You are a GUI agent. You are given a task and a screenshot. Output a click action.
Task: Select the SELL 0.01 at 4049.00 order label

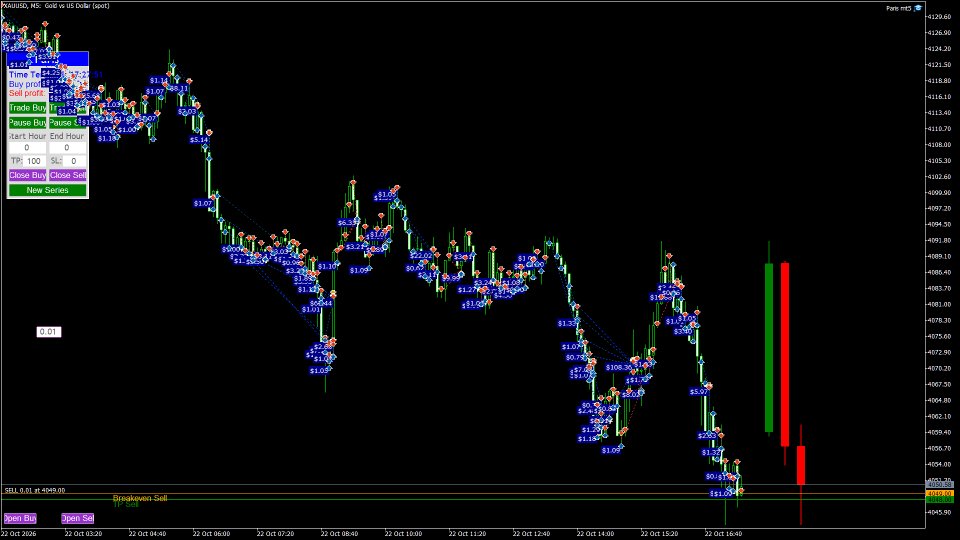coord(35,490)
